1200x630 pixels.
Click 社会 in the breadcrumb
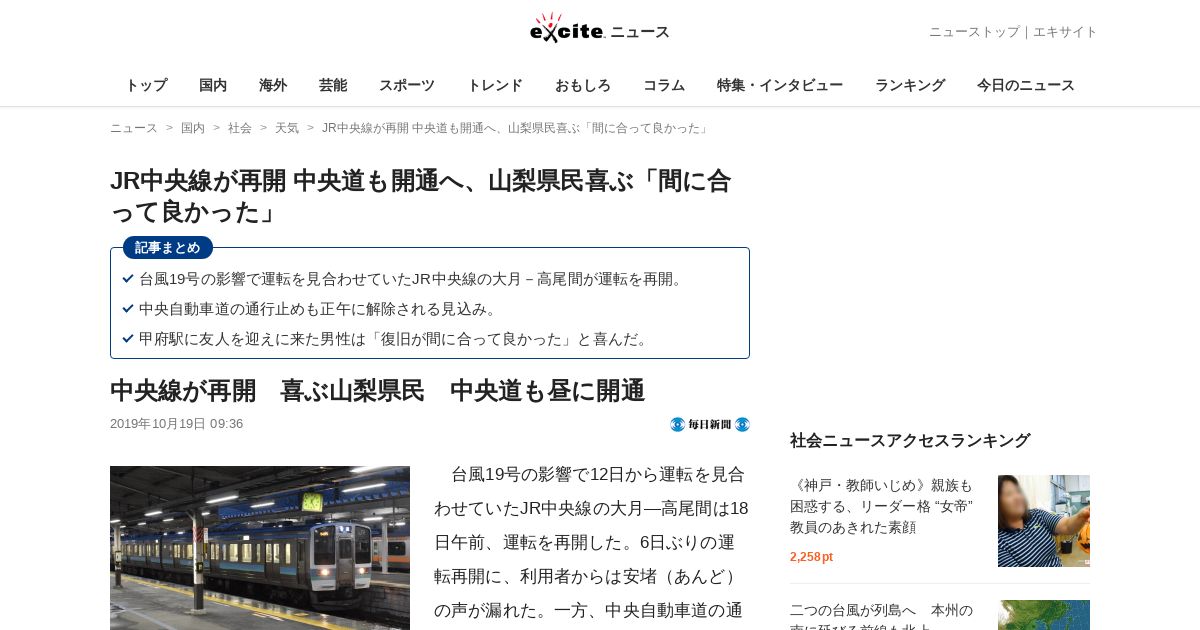click(x=240, y=128)
